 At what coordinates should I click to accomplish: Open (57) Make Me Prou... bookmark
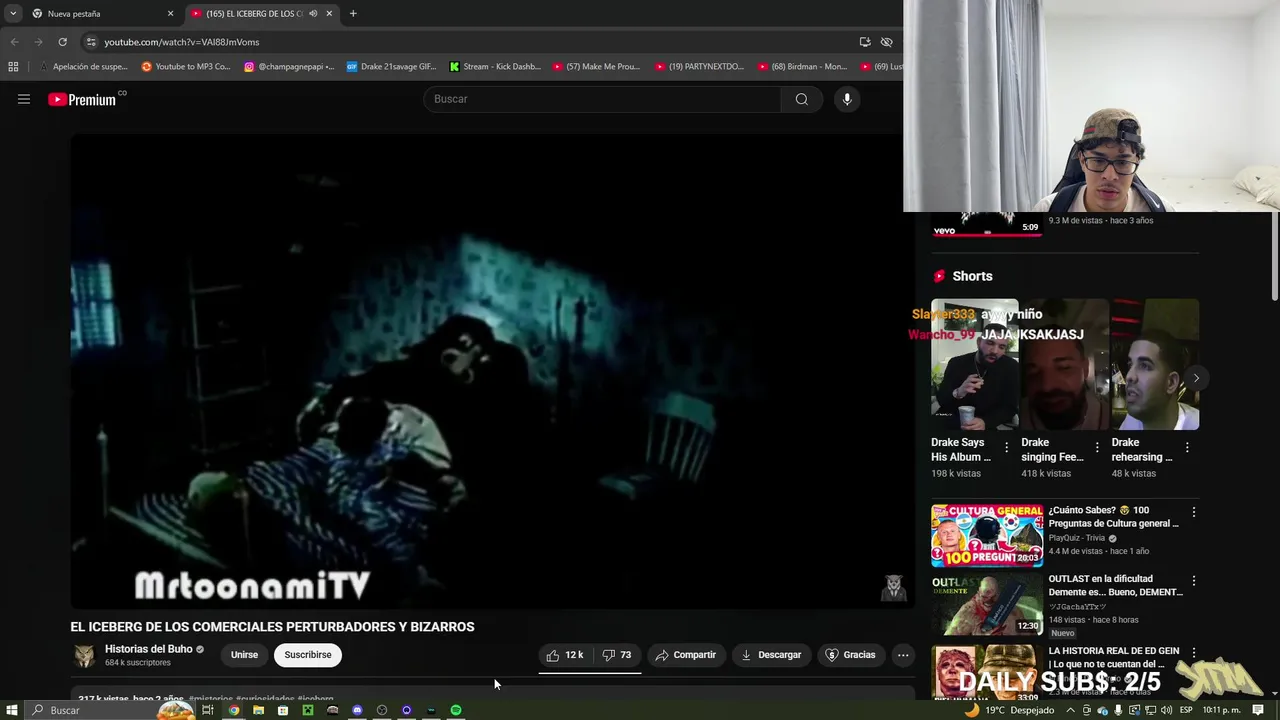tap(596, 67)
